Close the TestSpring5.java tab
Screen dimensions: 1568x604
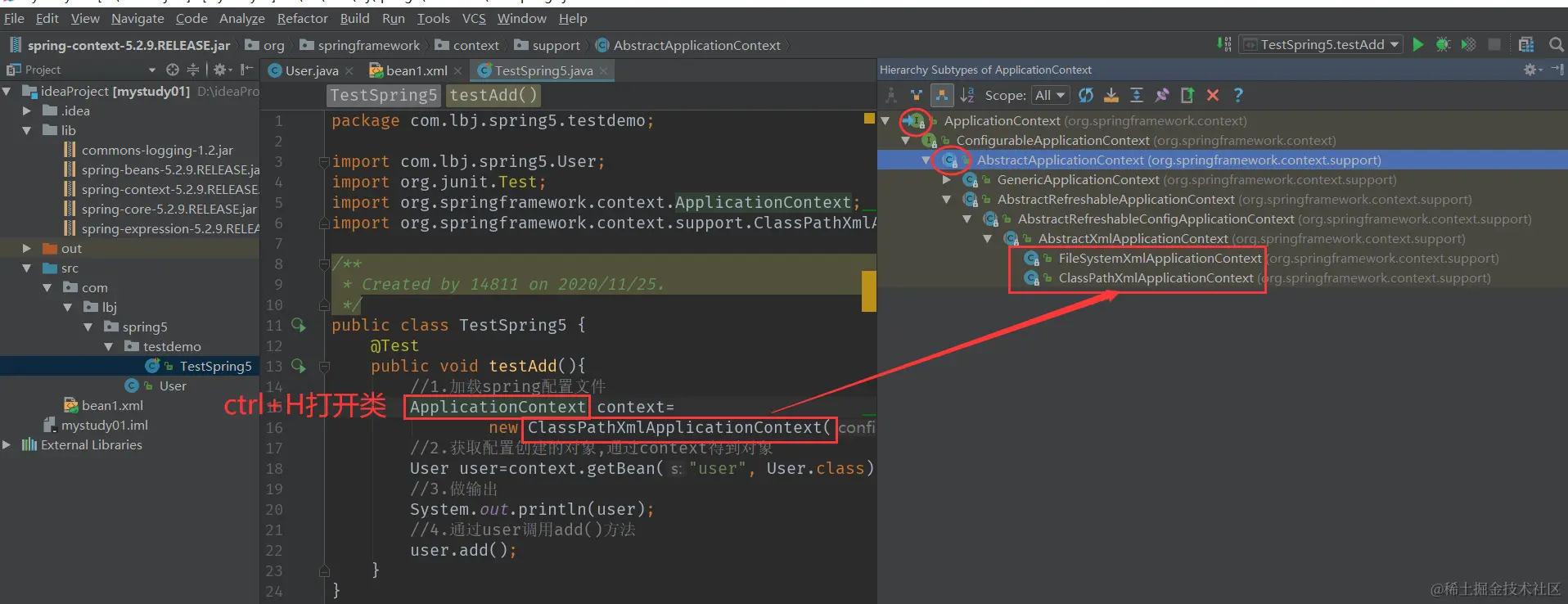point(604,71)
